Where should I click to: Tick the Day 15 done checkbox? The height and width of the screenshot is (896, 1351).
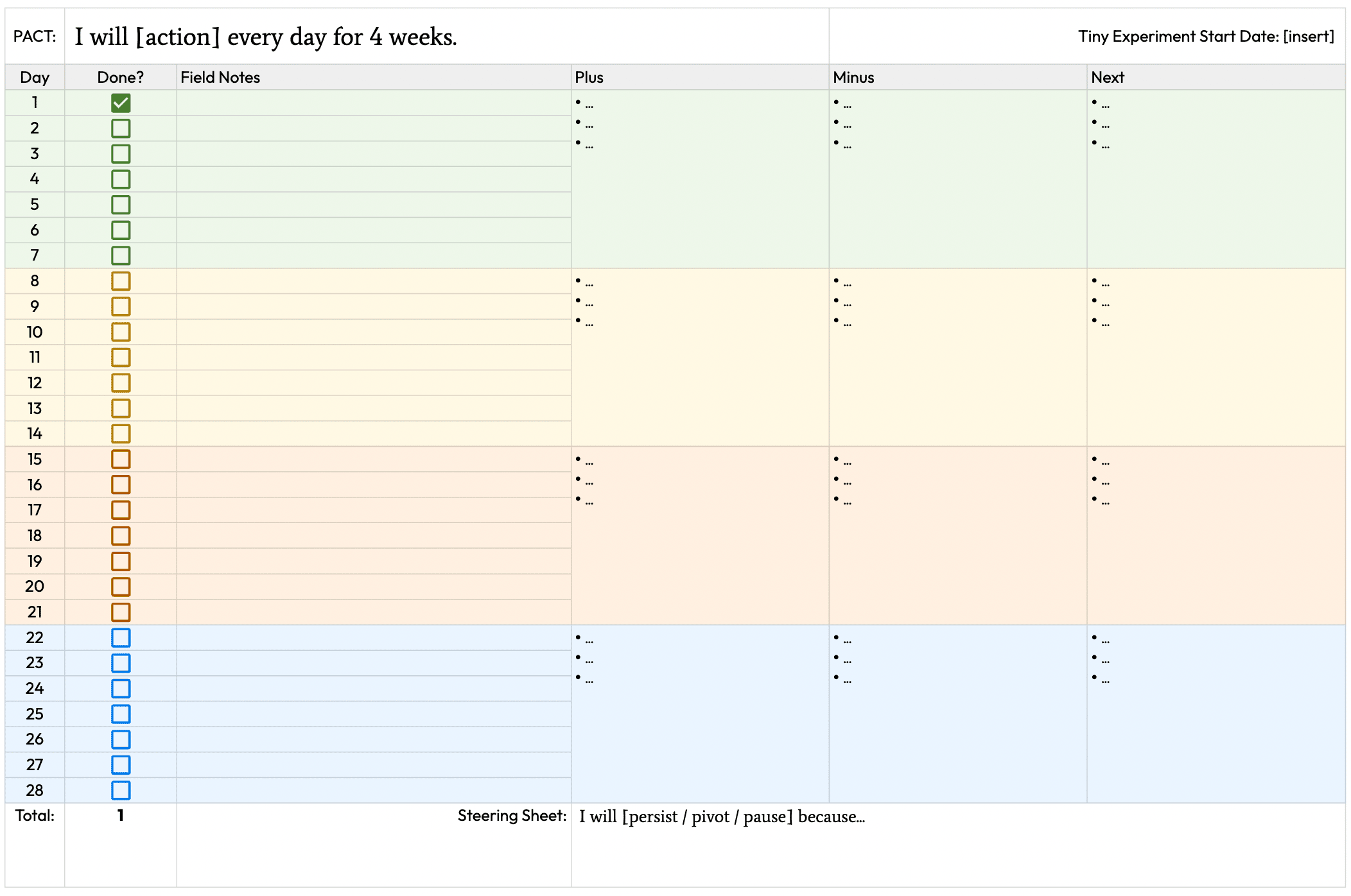pos(121,459)
